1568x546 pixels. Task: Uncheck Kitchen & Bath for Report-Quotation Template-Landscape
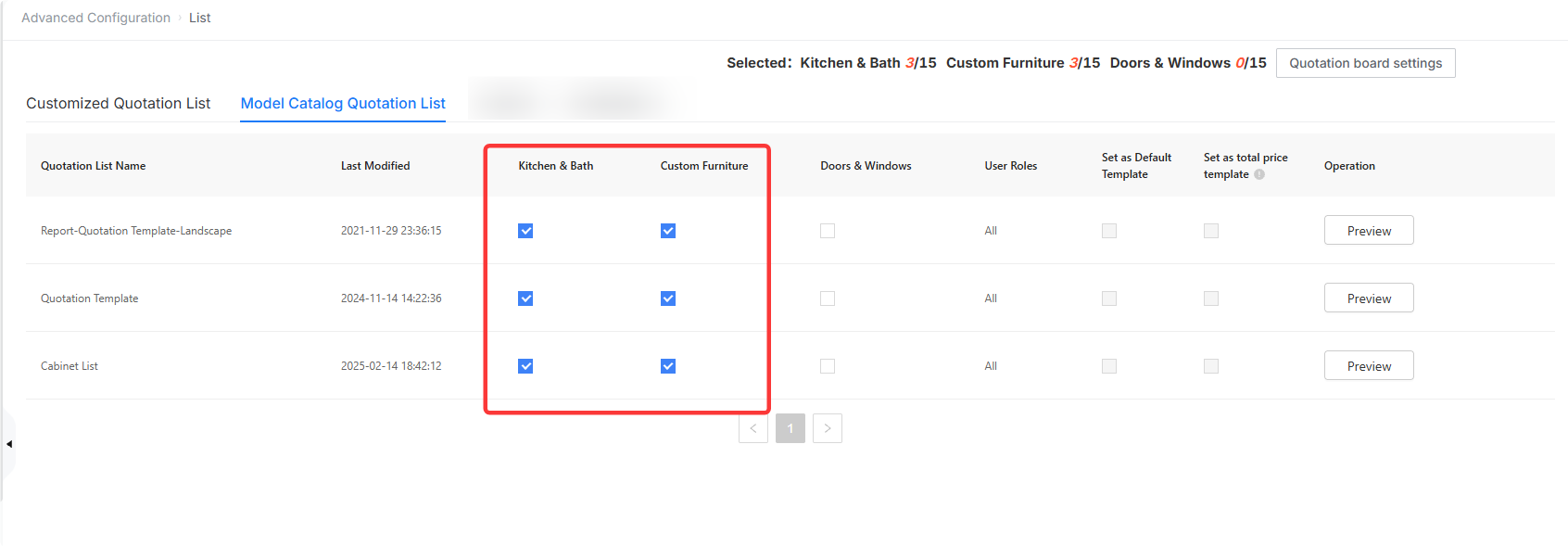525,231
